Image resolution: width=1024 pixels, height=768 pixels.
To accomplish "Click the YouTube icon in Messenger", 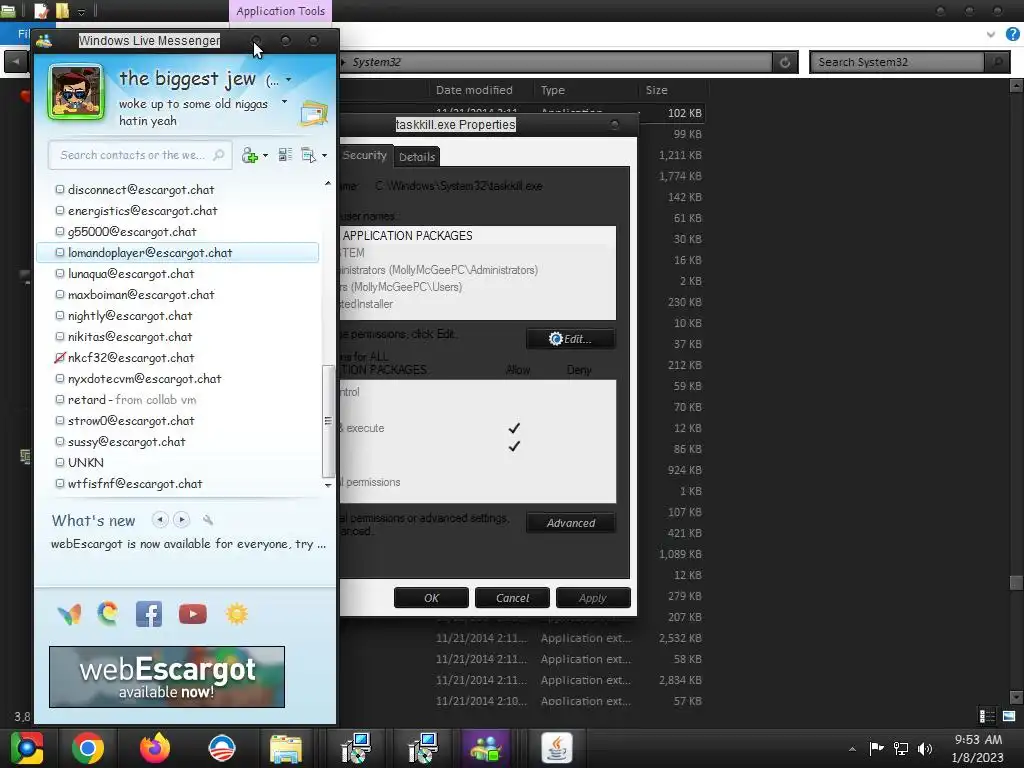I will [193, 615].
